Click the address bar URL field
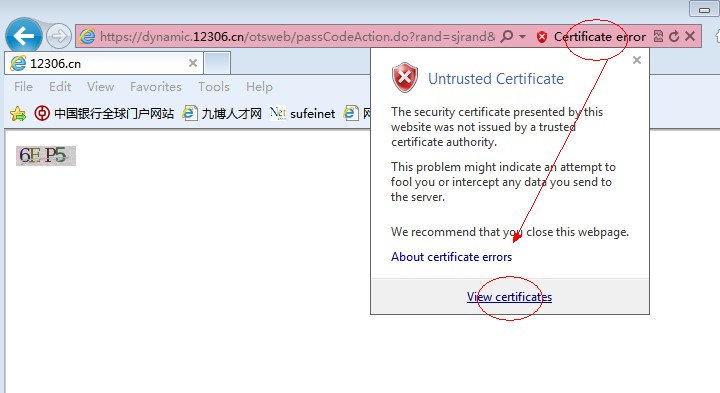The image size is (720, 393). point(298,36)
